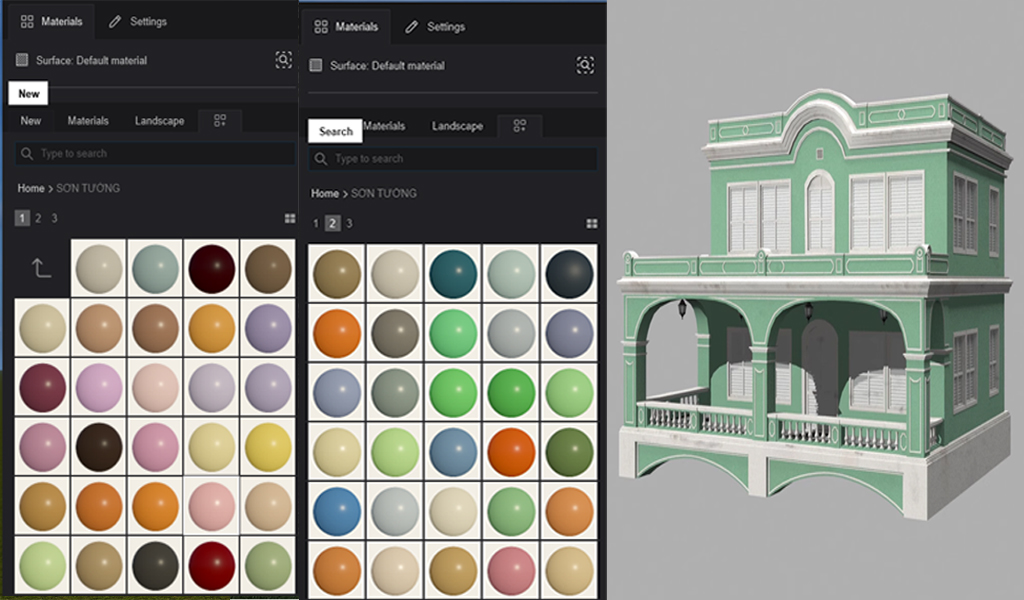Select the Landscape tab in left panel
This screenshot has width=1024, height=600.
pos(159,121)
